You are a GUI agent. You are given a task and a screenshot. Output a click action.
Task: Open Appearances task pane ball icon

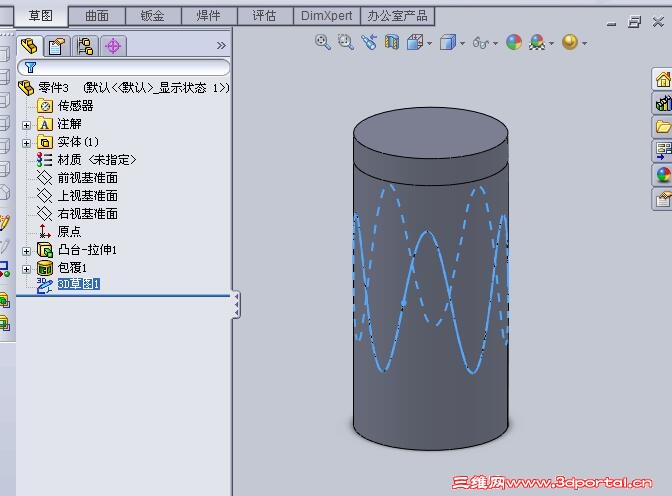click(x=663, y=175)
